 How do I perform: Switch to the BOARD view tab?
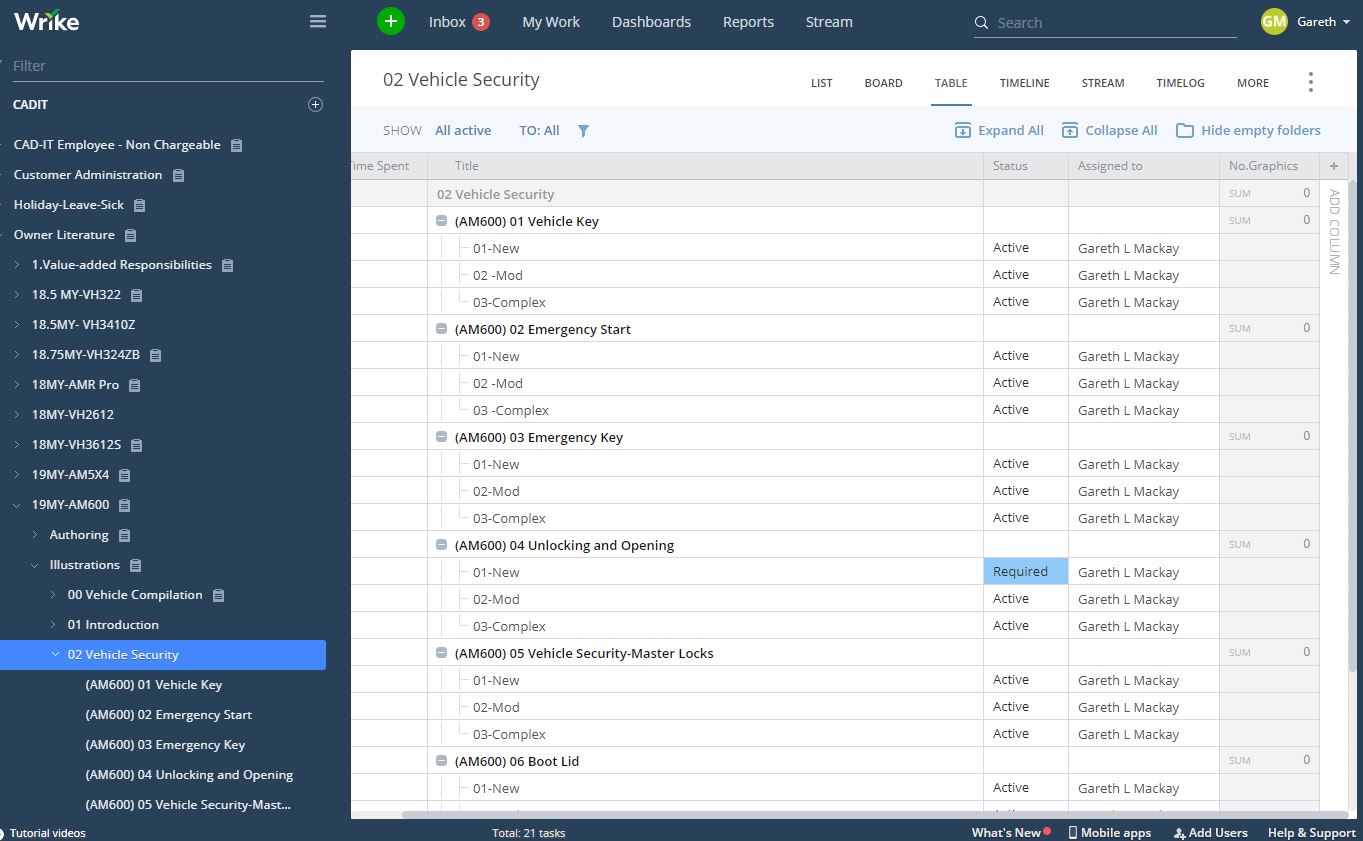point(883,83)
